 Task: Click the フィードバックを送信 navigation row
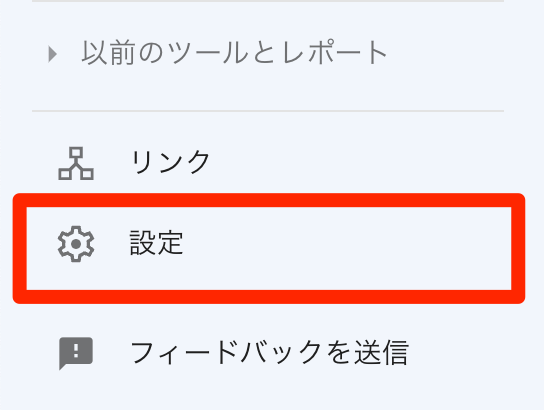tap(268, 353)
